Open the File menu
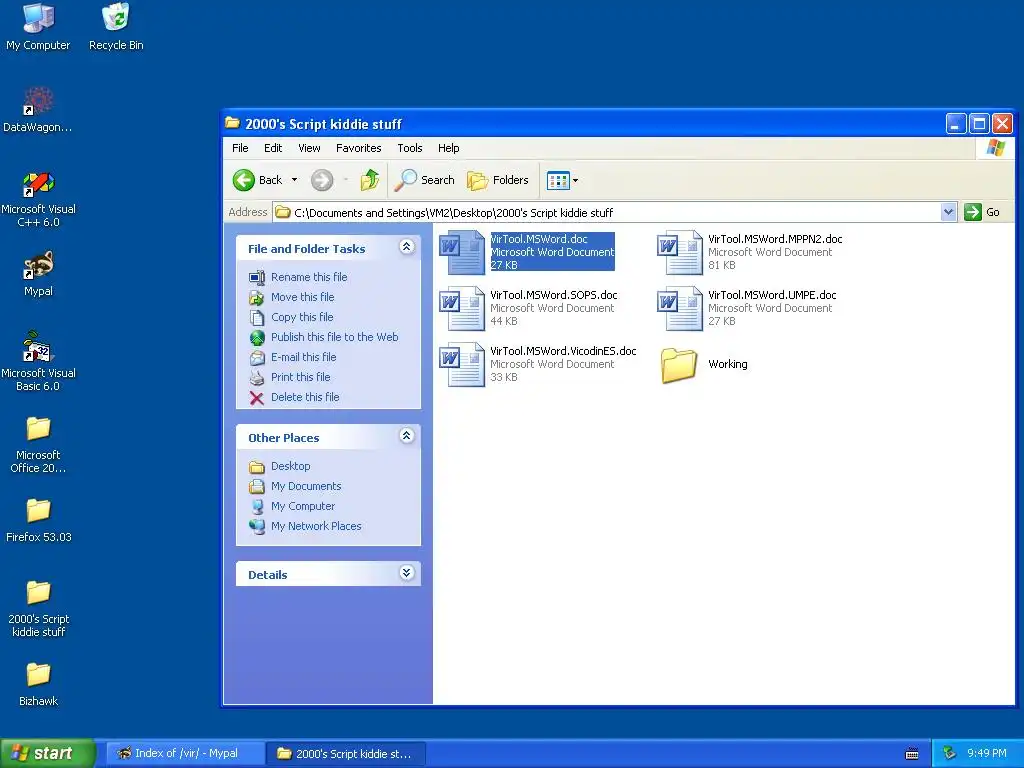Viewport: 1024px width, 768px height. (x=240, y=148)
